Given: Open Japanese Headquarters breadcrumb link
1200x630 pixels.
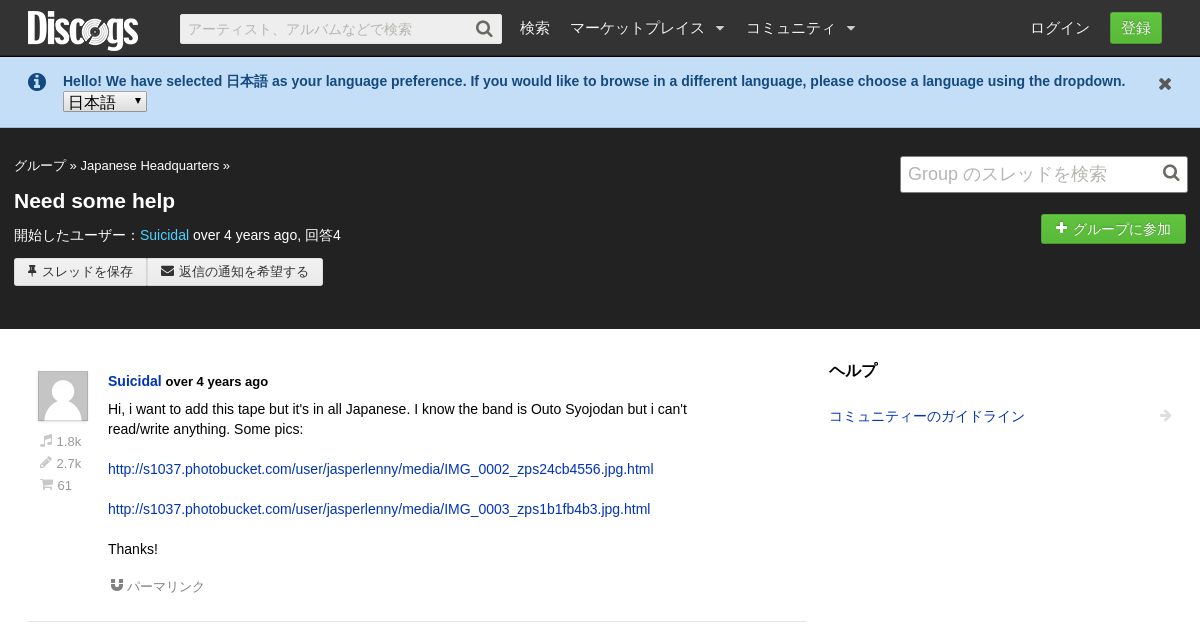Looking at the screenshot, I should [x=150, y=166].
